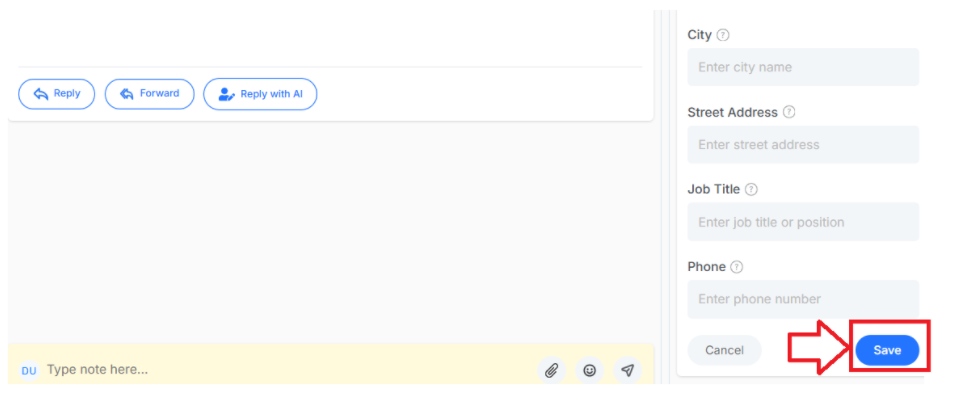The width and height of the screenshot is (978, 418).
Task: Open the Job Title help tooltip icon
Action: pyautogui.click(x=752, y=190)
